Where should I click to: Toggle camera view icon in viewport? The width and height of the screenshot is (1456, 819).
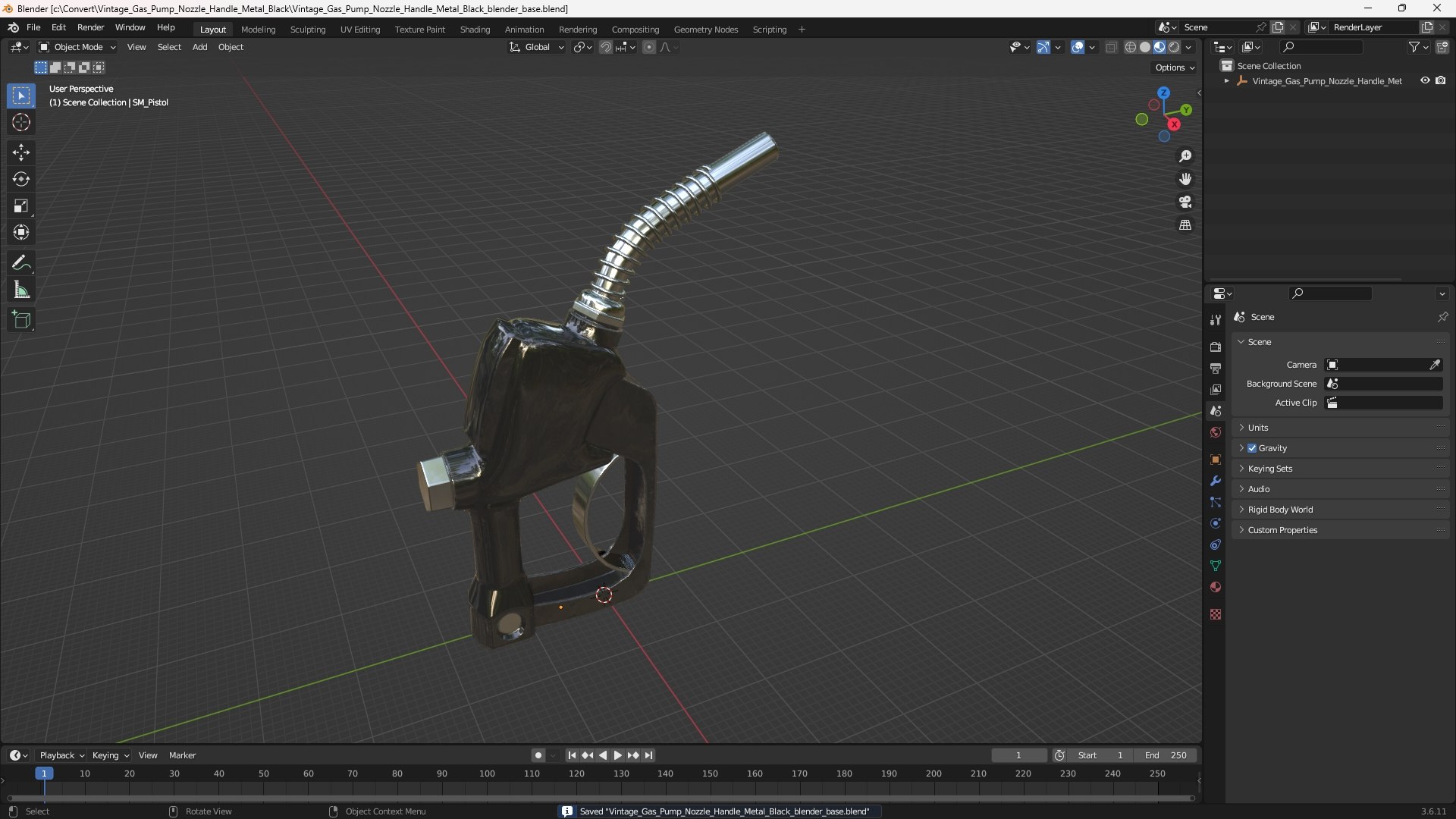[1185, 202]
